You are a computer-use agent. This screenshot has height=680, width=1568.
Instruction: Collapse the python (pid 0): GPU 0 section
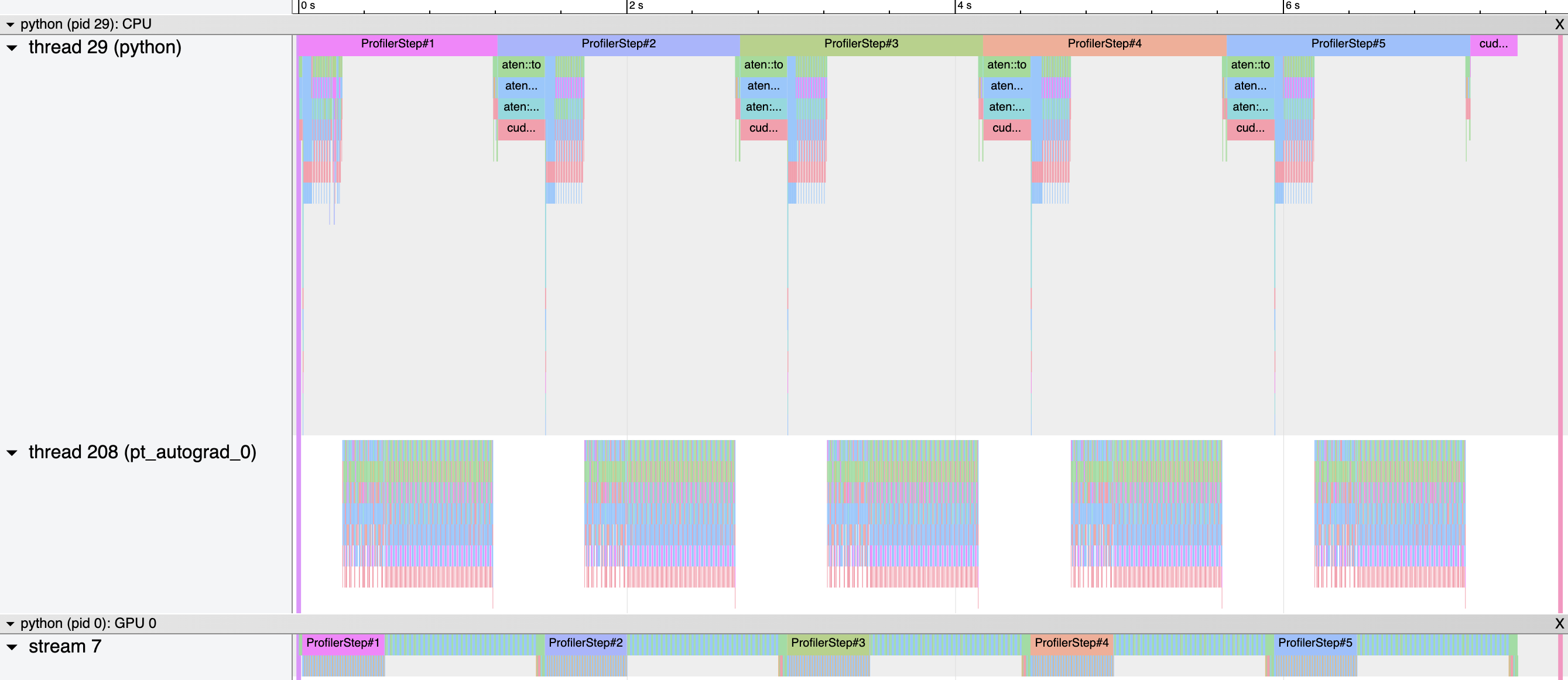[11, 623]
